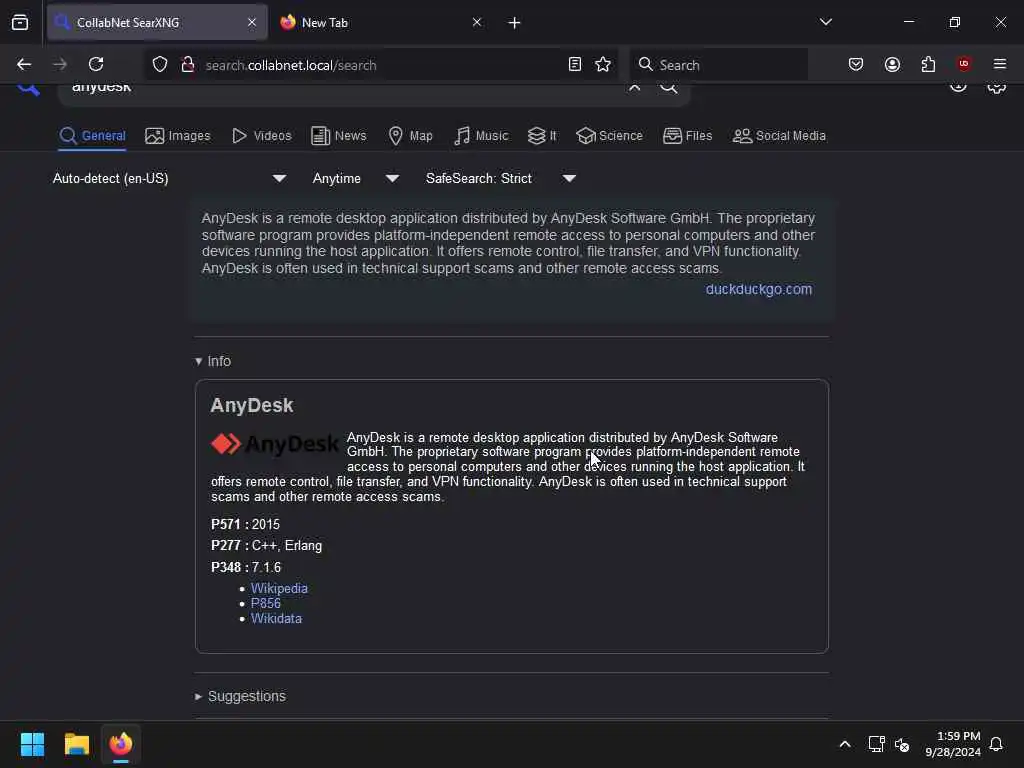Screen dimensions: 1024x768
Task: Click the address bar URL field
Action: pos(382,65)
